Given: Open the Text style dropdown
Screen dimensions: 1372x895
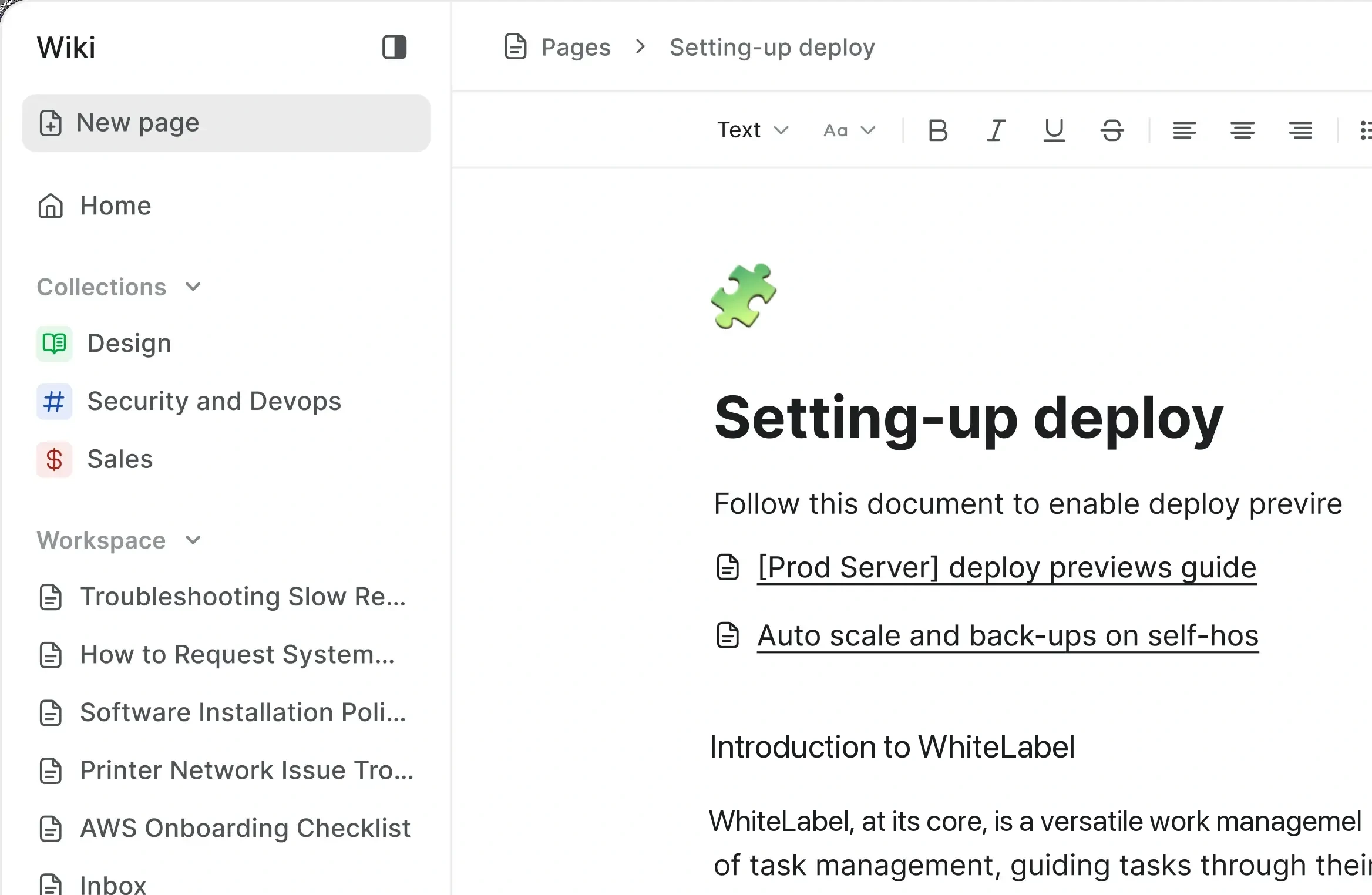Looking at the screenshot, I should [752, 130].
